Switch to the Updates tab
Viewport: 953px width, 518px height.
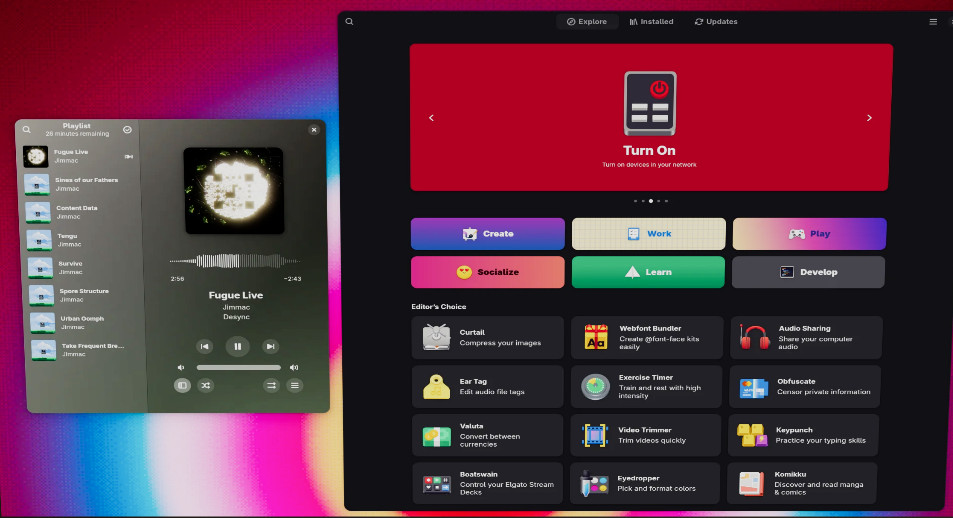[x=716, y=21]
